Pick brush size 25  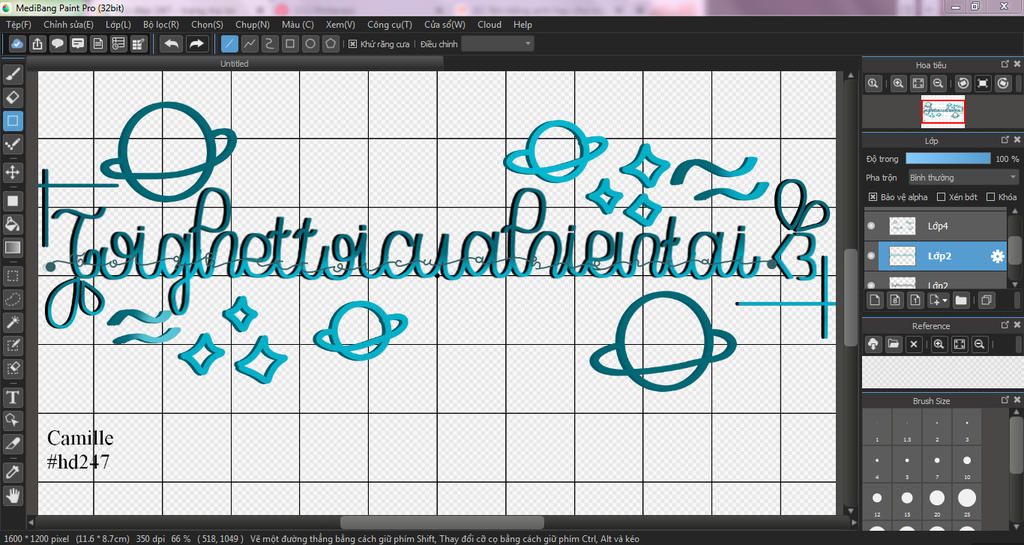click(967, 503)
